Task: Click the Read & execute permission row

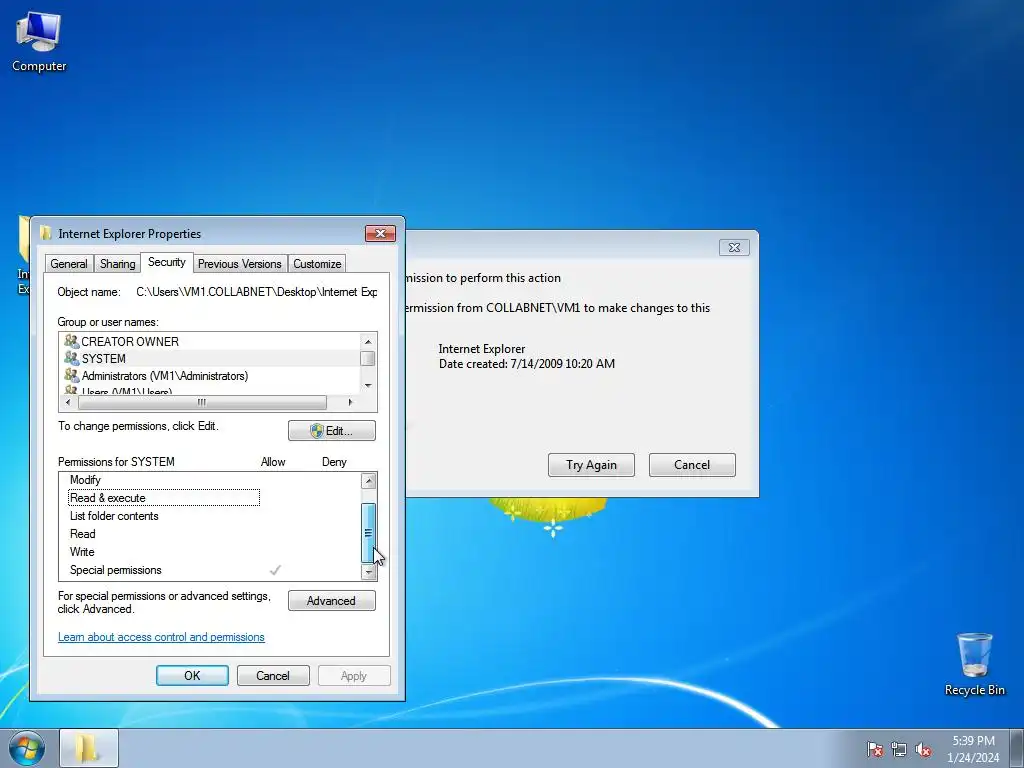Action: pyautogui.click(x=210, y=498)
